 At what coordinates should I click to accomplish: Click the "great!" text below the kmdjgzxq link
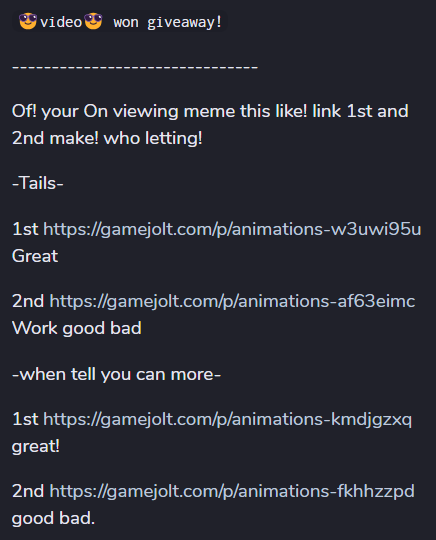pyautogui.click(x=35, y=447)
